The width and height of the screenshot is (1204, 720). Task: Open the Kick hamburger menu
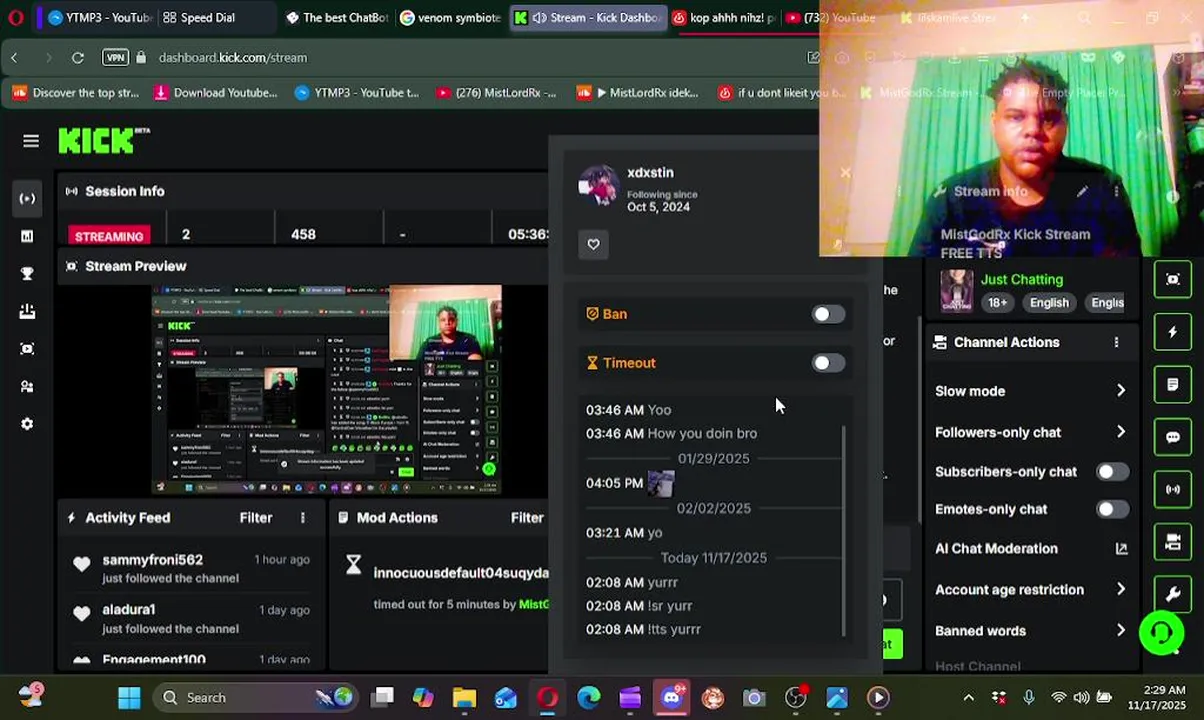[31, 141]
